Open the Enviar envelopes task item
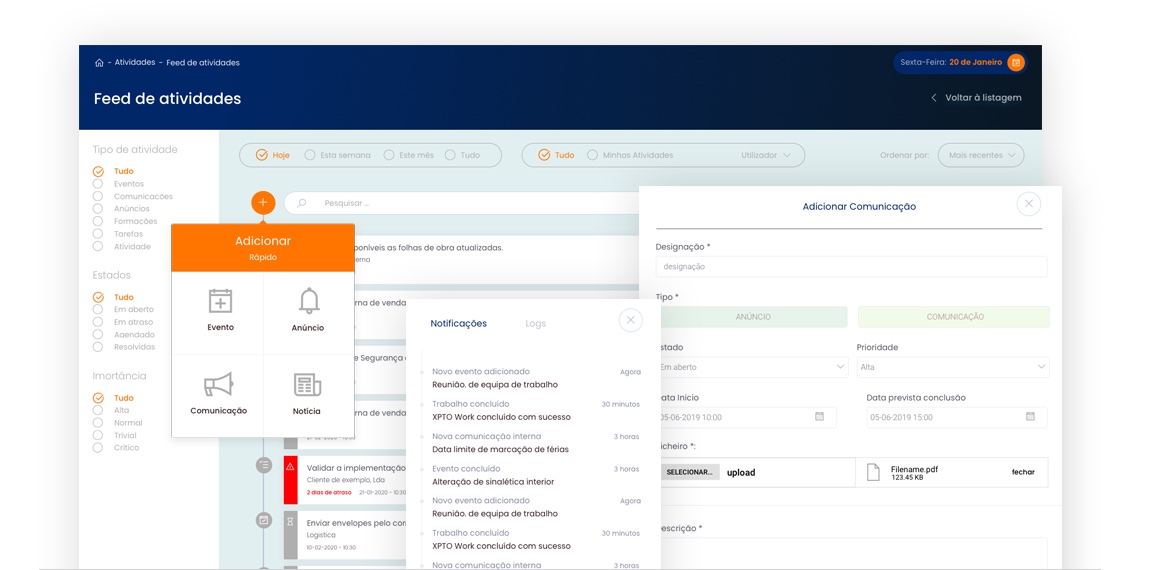Viewport: 1150px width, 570px height. pos(345,535)
